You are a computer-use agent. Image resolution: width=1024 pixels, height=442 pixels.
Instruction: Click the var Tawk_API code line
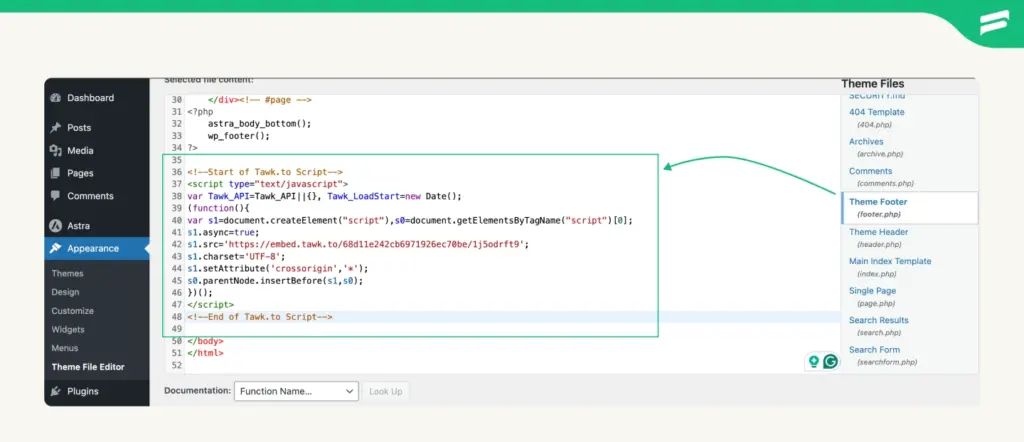[324, 197]
